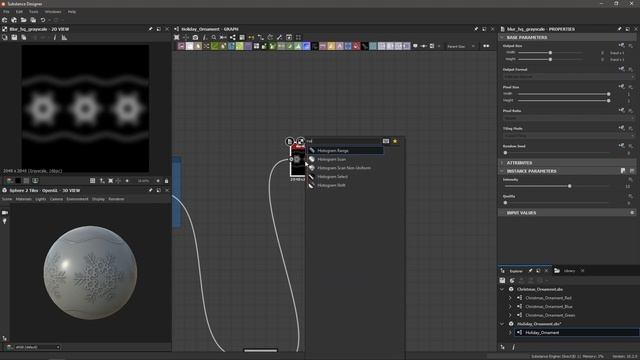Click camera icon at 3D view left edge
The width and height of the screenshot is (640, 360).
point(5,213)
